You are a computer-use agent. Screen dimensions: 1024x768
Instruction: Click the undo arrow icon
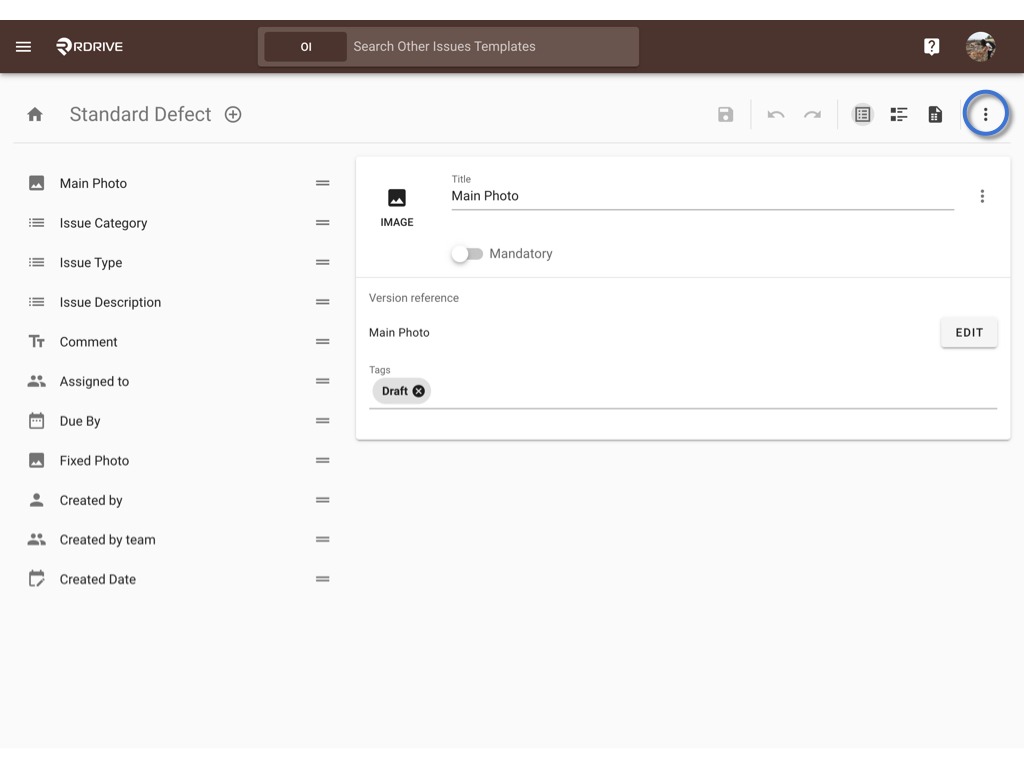click(x=776, y=115)
